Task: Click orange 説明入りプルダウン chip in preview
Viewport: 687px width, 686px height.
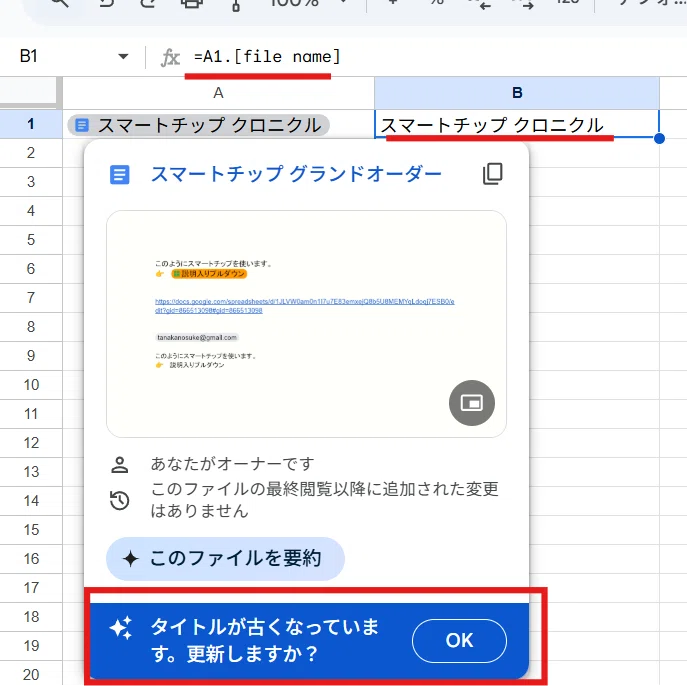Action: pyautogui.click(x=209, y=274)
